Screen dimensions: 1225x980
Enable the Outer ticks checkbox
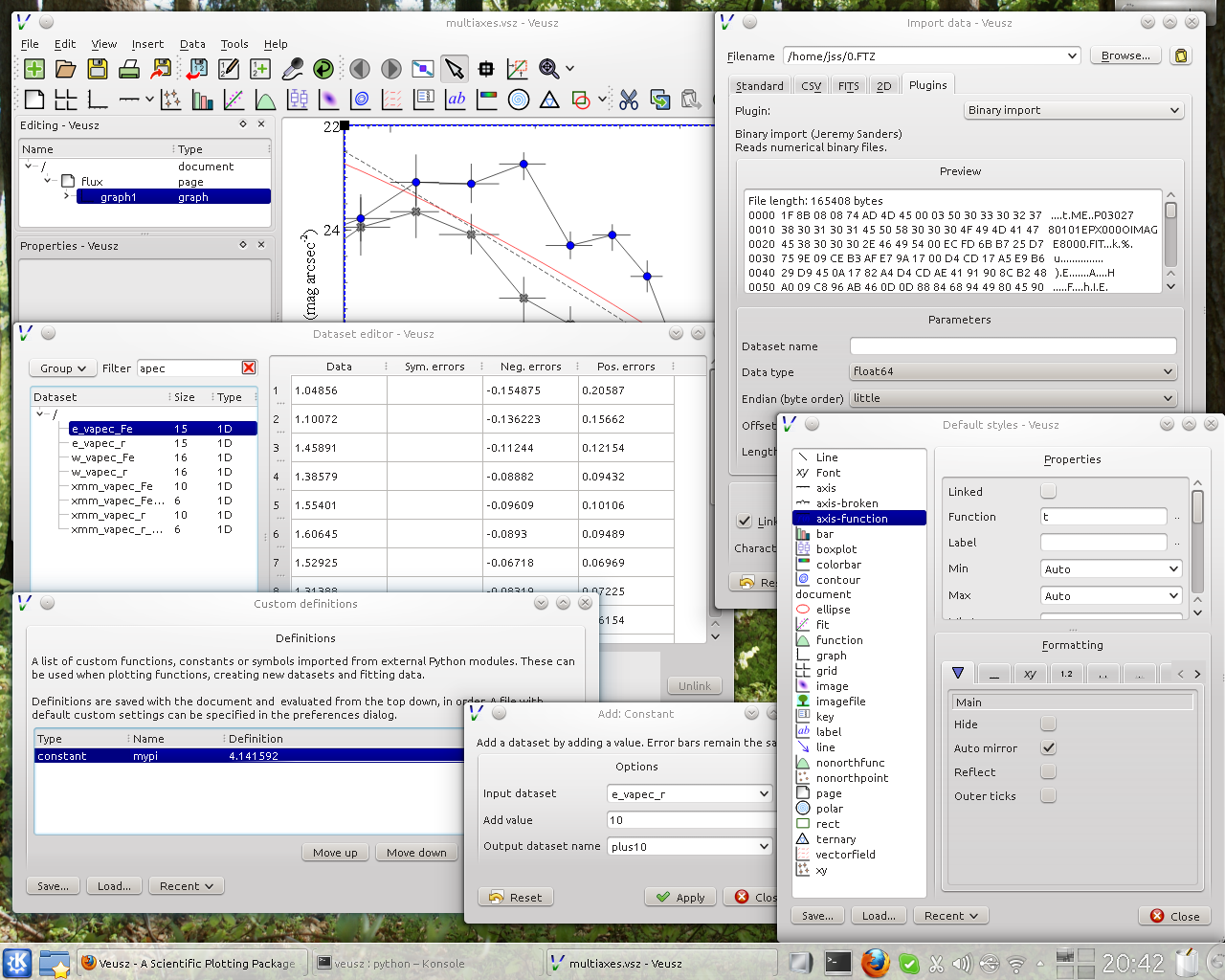coord(1048,795)
